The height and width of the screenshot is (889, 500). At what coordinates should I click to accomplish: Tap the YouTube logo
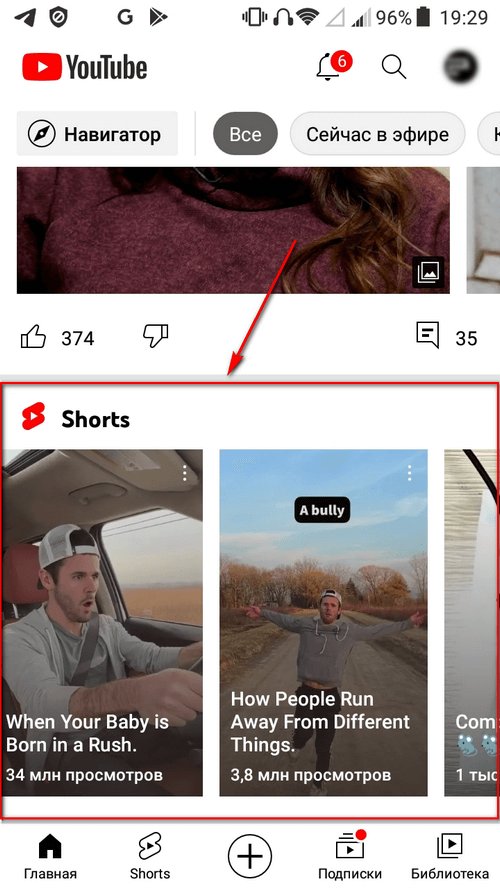[85, 67]
